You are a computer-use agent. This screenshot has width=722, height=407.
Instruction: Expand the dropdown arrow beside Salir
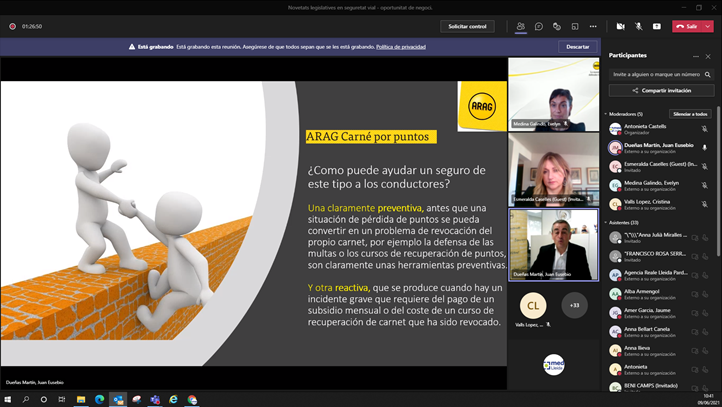pyautogui.click(x=708, y=26)
